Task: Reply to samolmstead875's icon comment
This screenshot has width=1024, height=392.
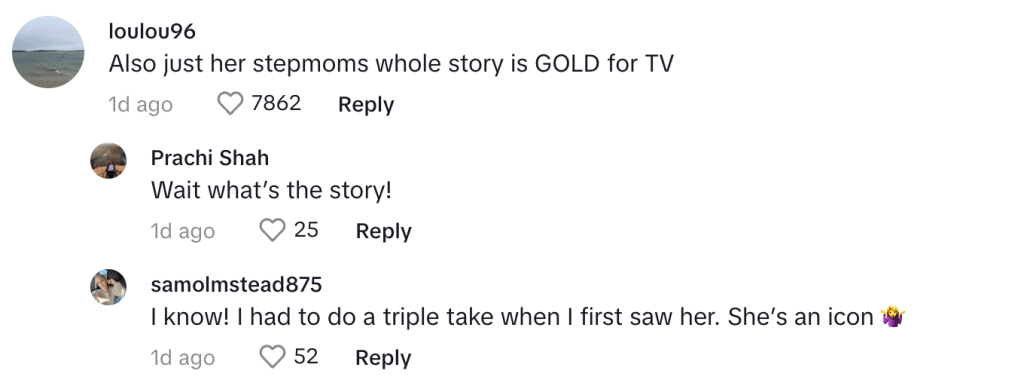Action: click(x=383, y=358)
